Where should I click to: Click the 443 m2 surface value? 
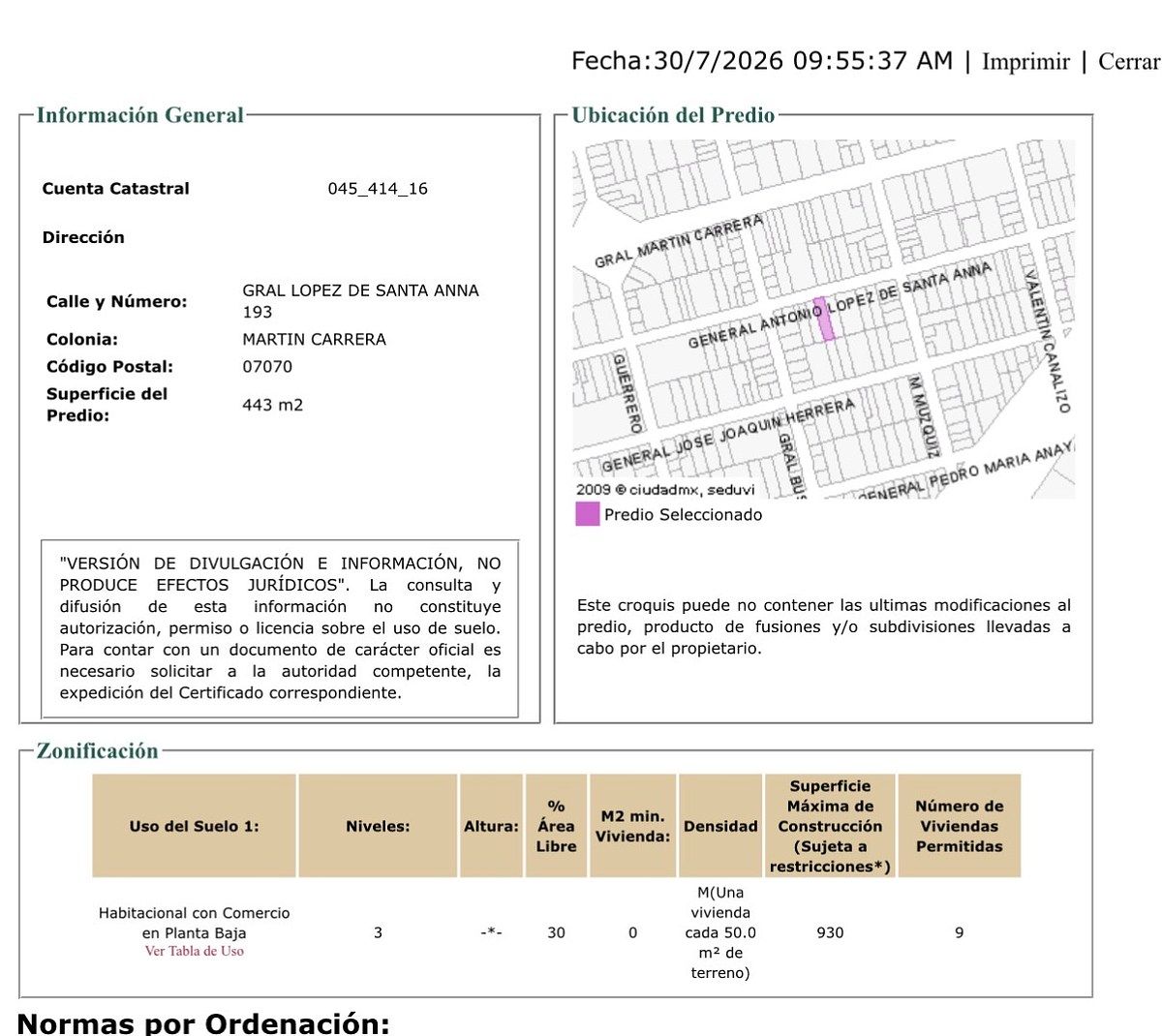click(272, 405)
